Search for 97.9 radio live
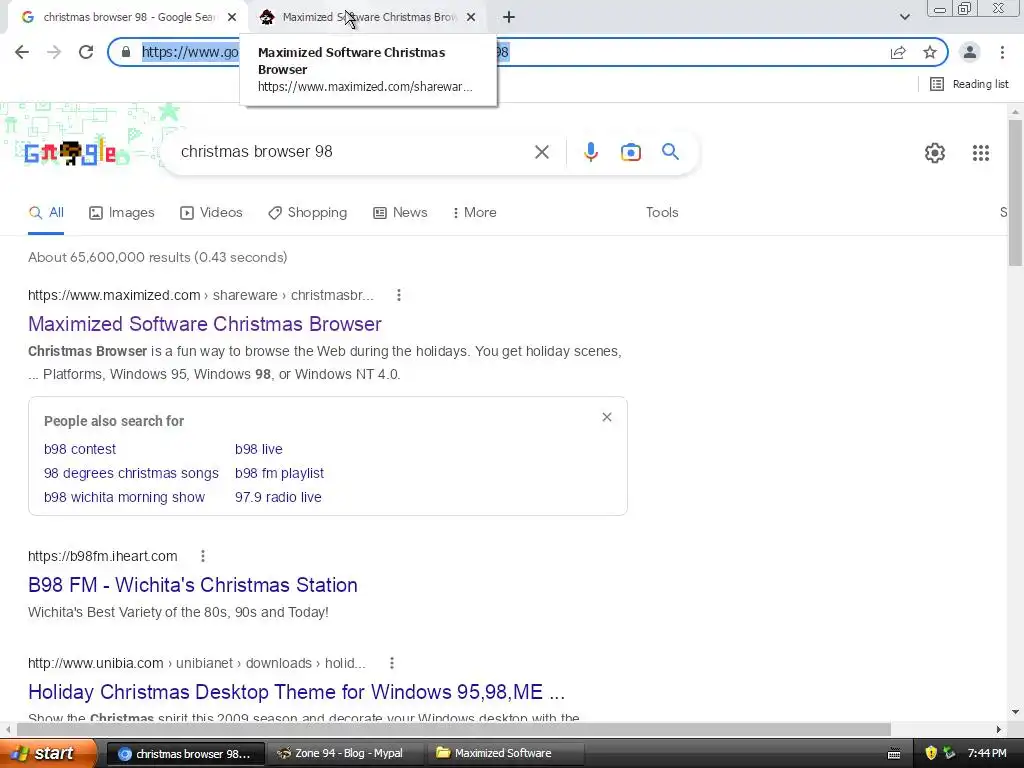The image size is (1024, 768). click(x=278, y=497)
